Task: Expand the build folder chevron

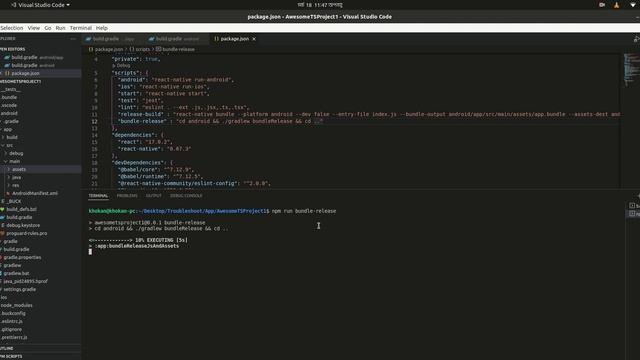Action: coord(3,137)
